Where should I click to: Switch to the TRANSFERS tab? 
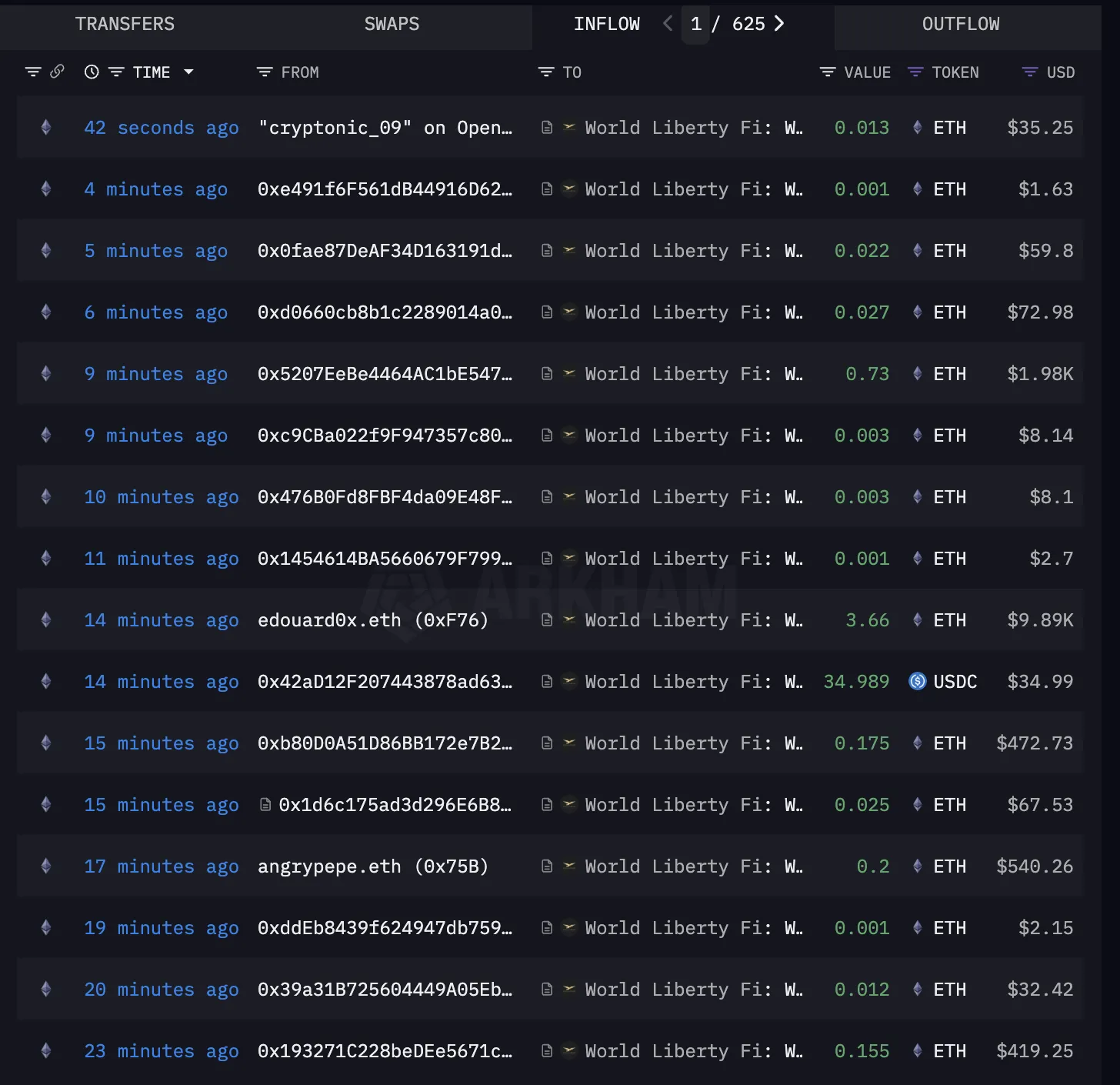125,24
